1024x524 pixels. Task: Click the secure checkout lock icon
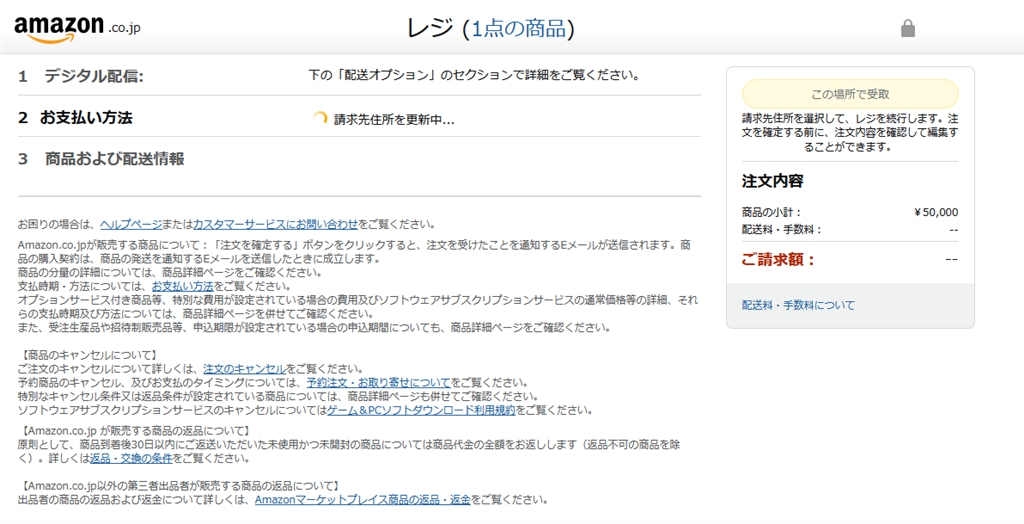coord(908,29)
